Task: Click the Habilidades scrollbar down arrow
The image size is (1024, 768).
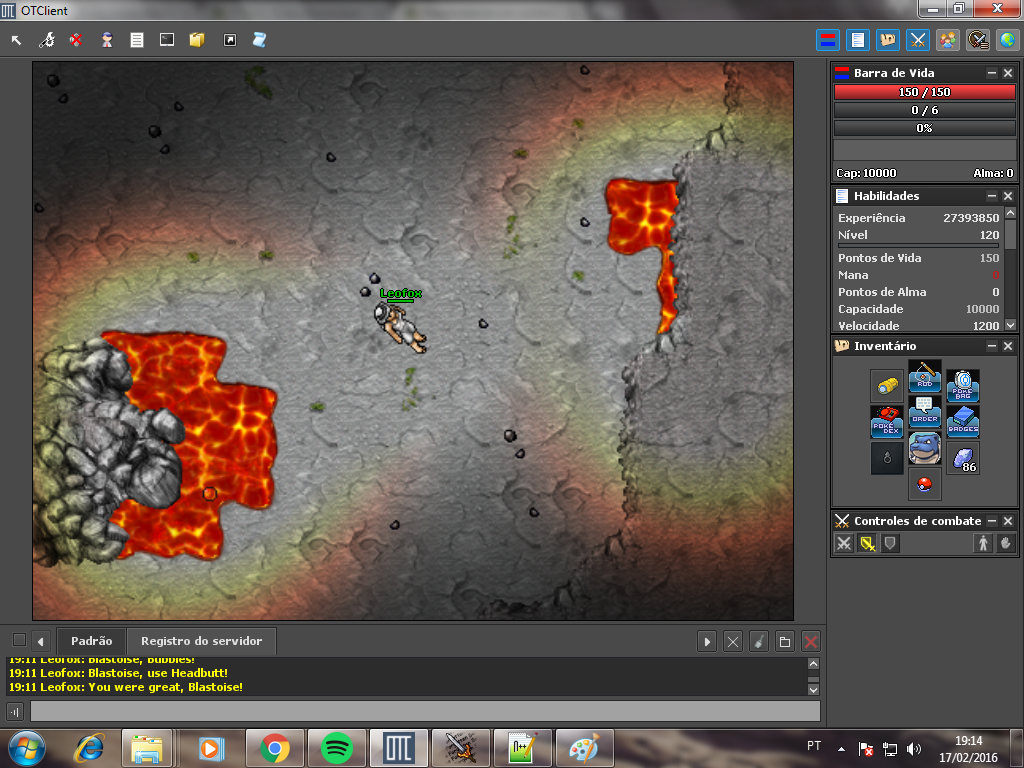Action: pos(1010,325)
